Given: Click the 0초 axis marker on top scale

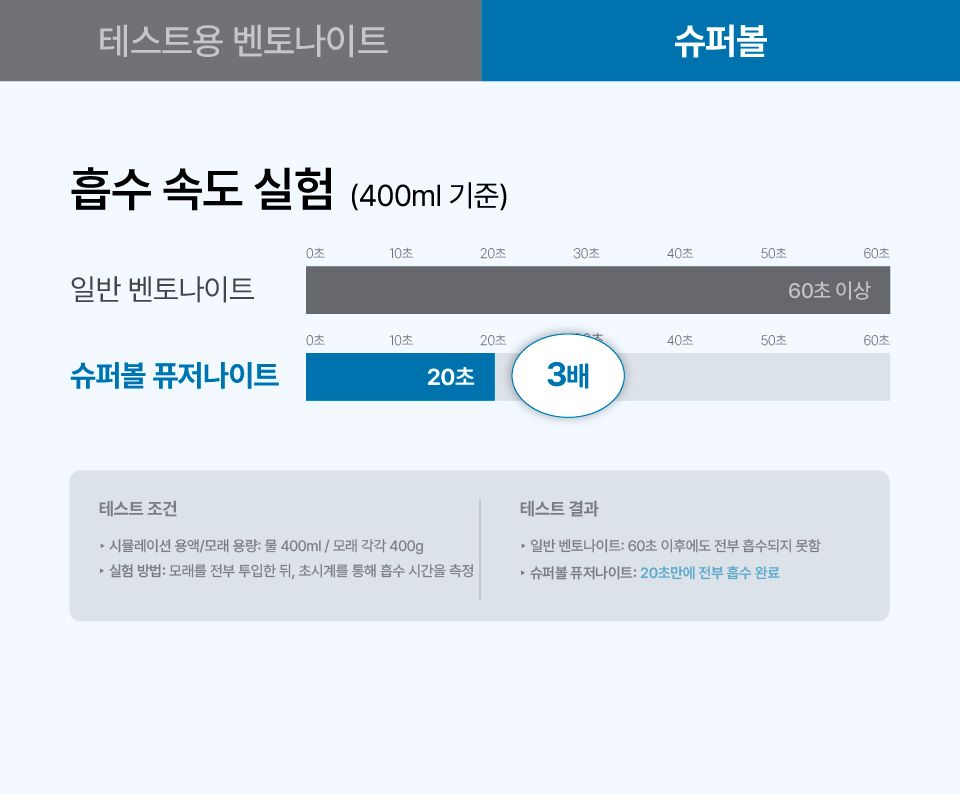Looking at the screenshot, I should 313,253.
